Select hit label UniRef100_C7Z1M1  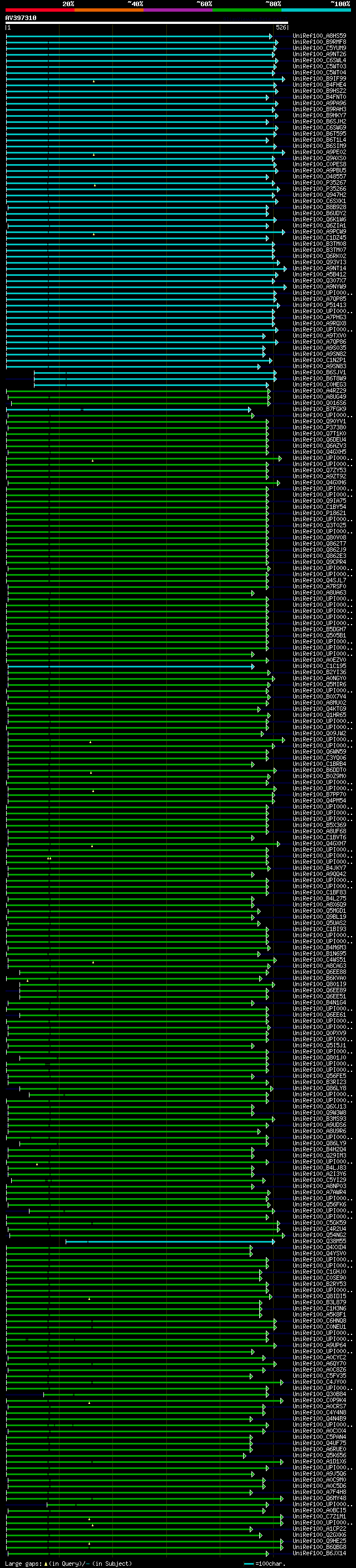tap(319, 1516)
